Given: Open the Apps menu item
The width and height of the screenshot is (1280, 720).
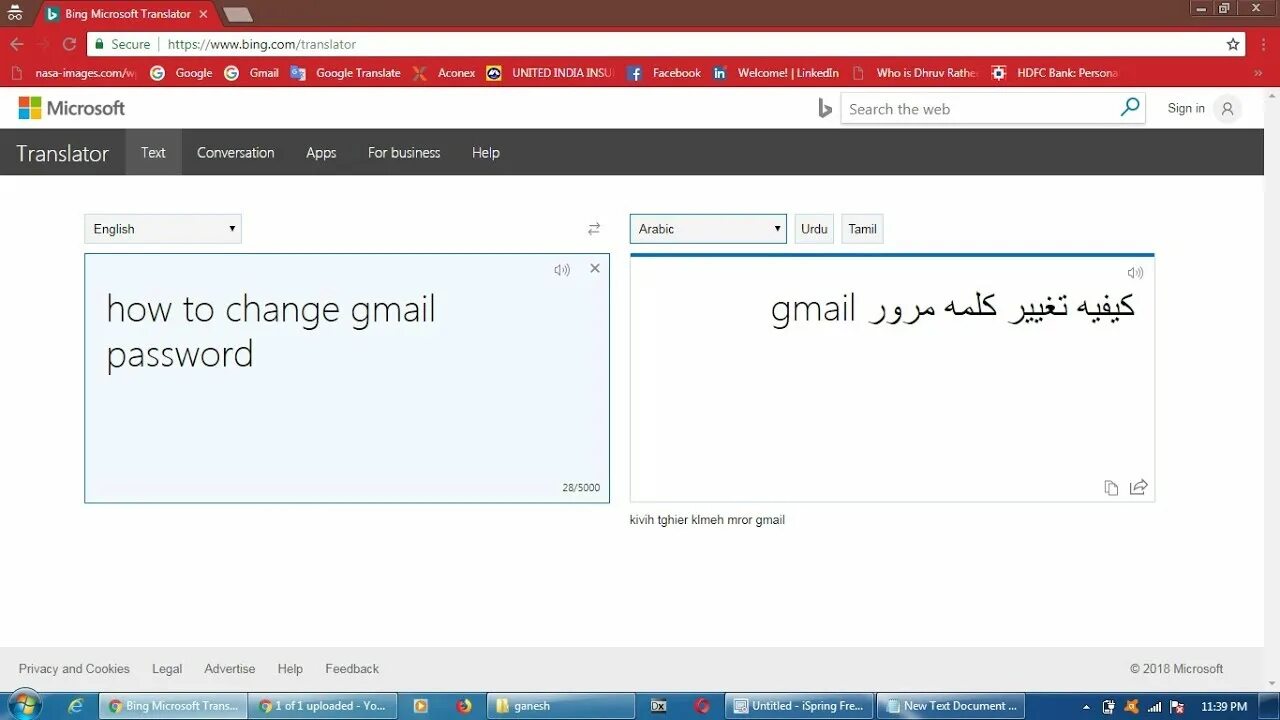Looking at the screenshot, I should point(321,152).
